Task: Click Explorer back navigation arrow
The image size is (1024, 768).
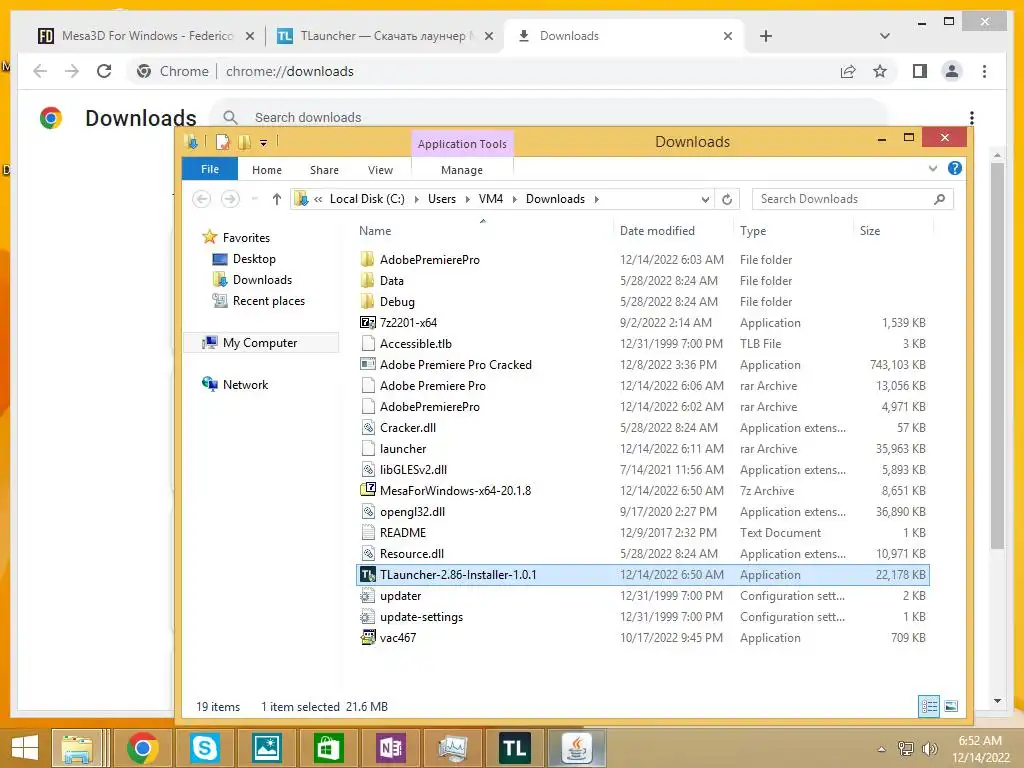Action: coord(202,199)
